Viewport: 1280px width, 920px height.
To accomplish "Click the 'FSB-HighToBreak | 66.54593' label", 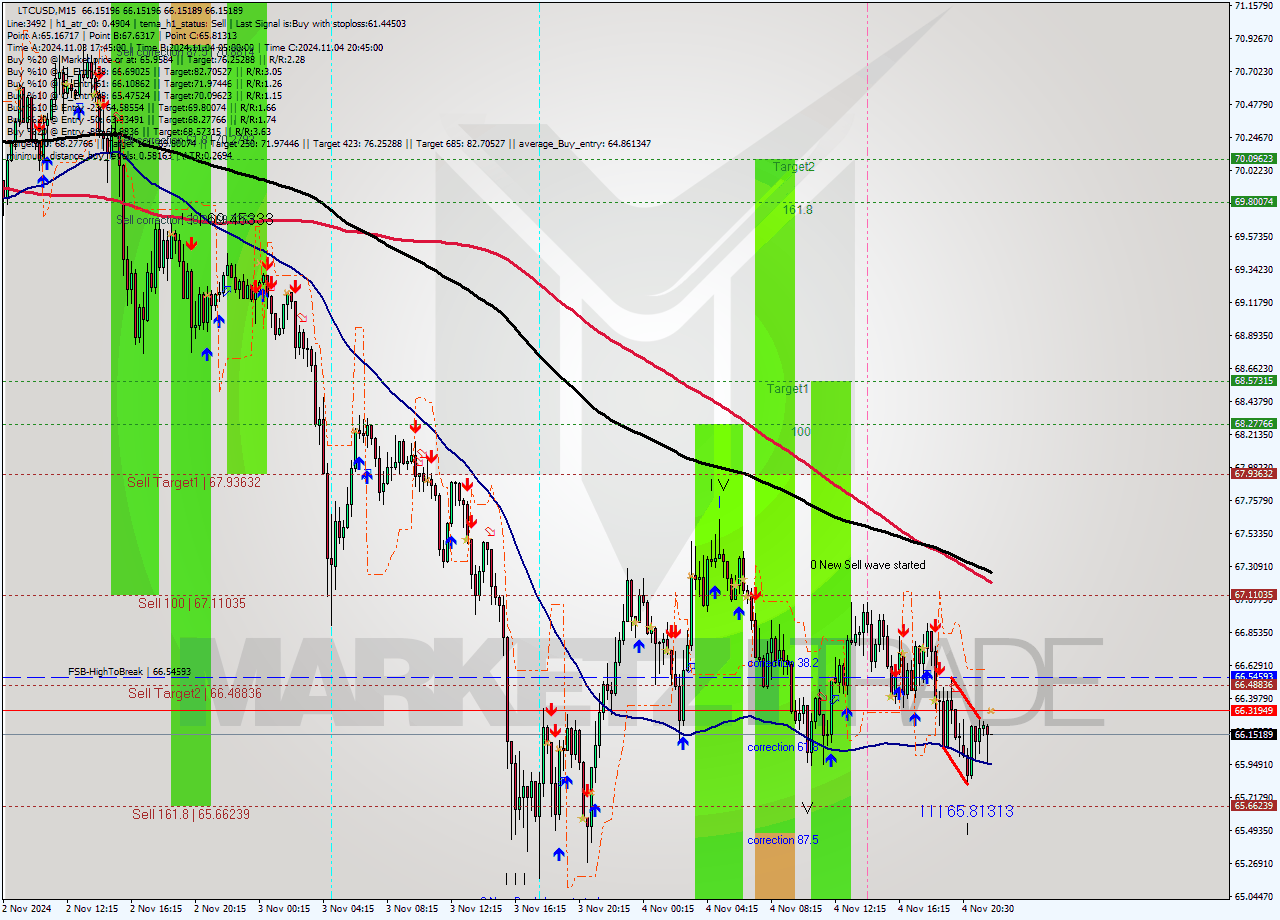I will click(129, 672).
